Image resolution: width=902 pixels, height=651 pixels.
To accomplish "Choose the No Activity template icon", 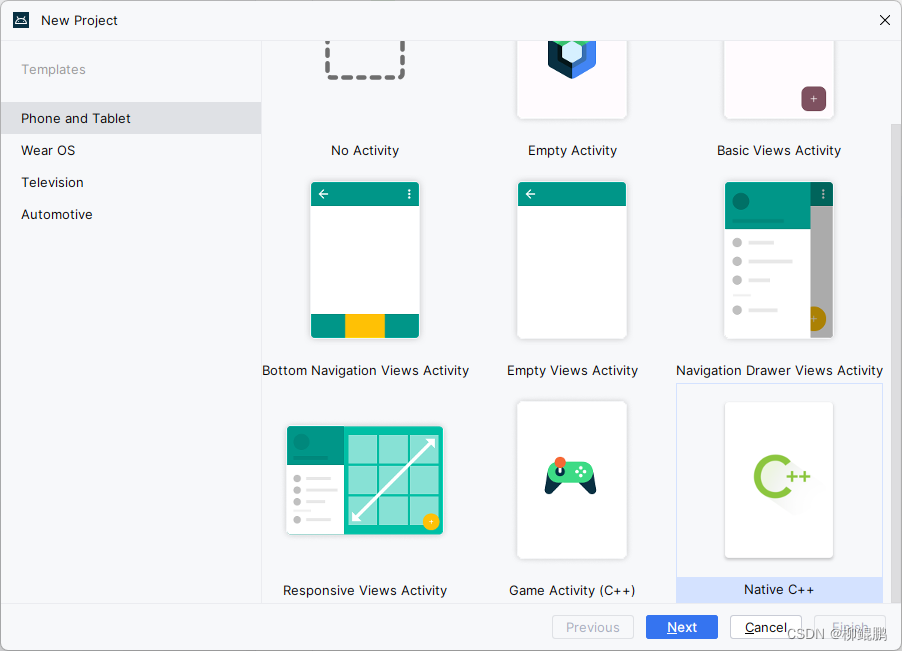I will (x=364, y=60).
